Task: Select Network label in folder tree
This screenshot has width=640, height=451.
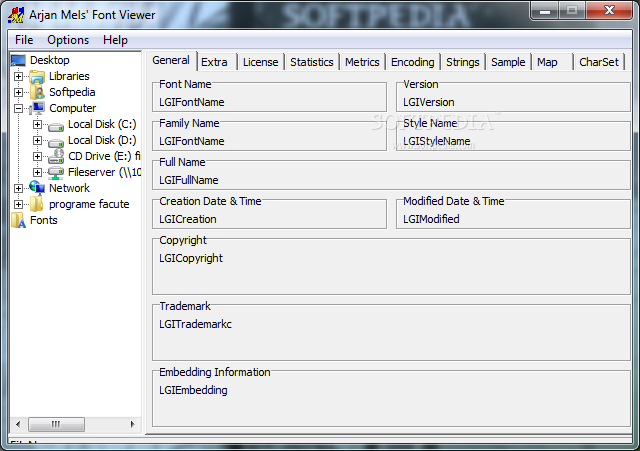Action: (x=69, y=188)
